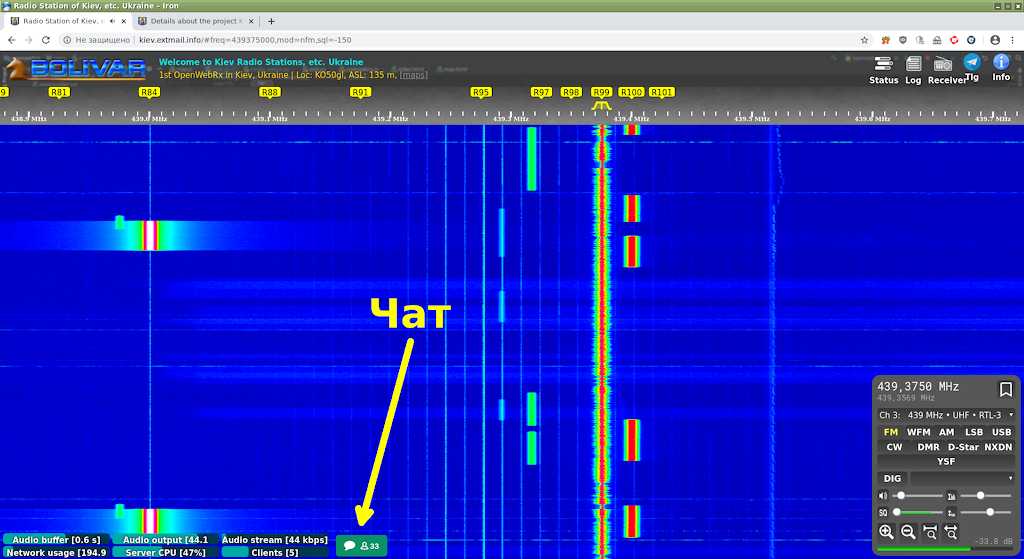Open the chat button showing 33 users
The image size is (1024, 559).
click(x=361, y=546)
